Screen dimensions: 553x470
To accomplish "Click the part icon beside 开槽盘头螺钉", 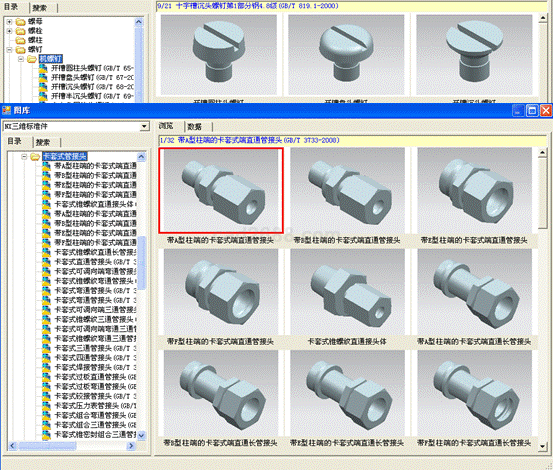I will click(43, 77).
